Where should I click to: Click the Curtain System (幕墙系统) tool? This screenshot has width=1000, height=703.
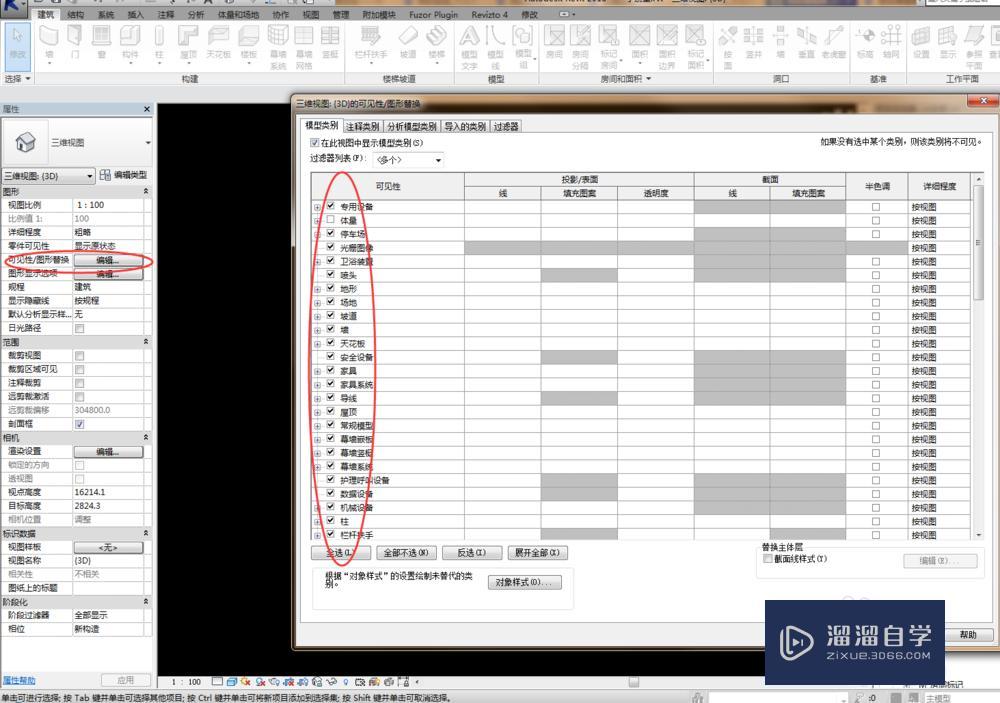pyautogui.click(x=278, y=46)
